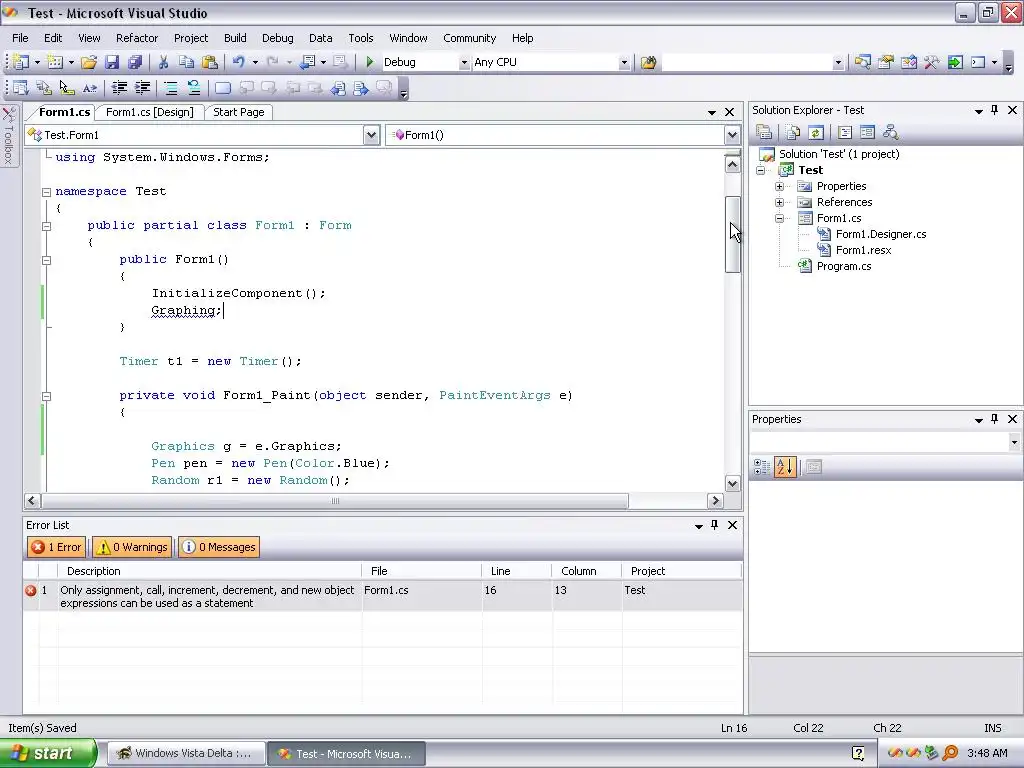
Task: Click View Class Diagram icon in Solution Explorer
Action: (x=890, y=133)
